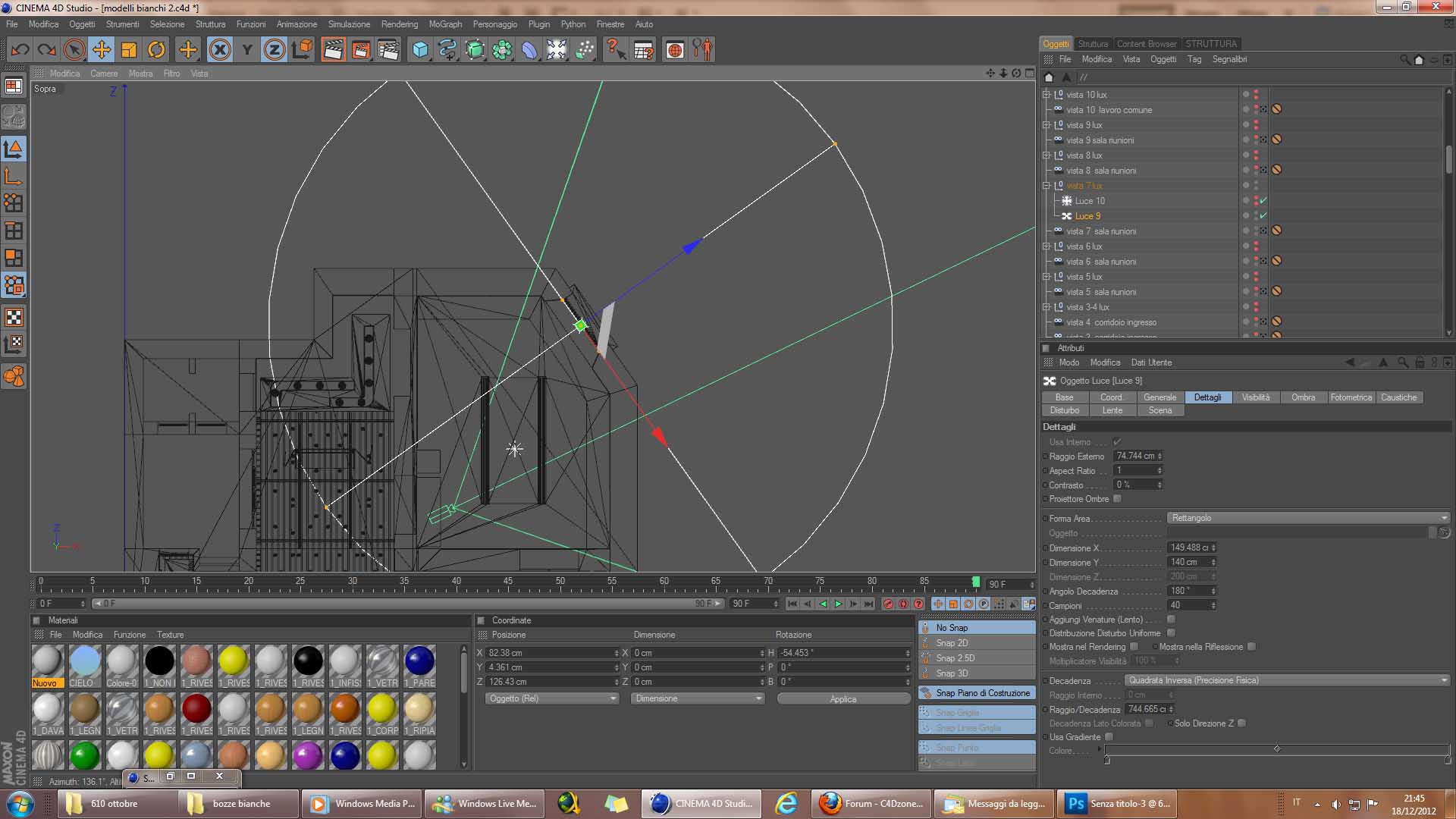Enable the Proiettore Ombre checkbox
The image size is (1456, 819).
[x=1117, y=499]
